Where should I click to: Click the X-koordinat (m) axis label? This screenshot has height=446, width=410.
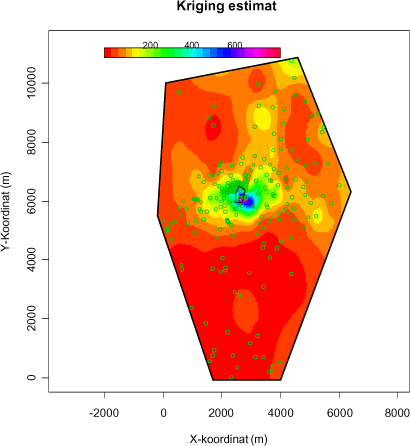[x=229, y=439]
